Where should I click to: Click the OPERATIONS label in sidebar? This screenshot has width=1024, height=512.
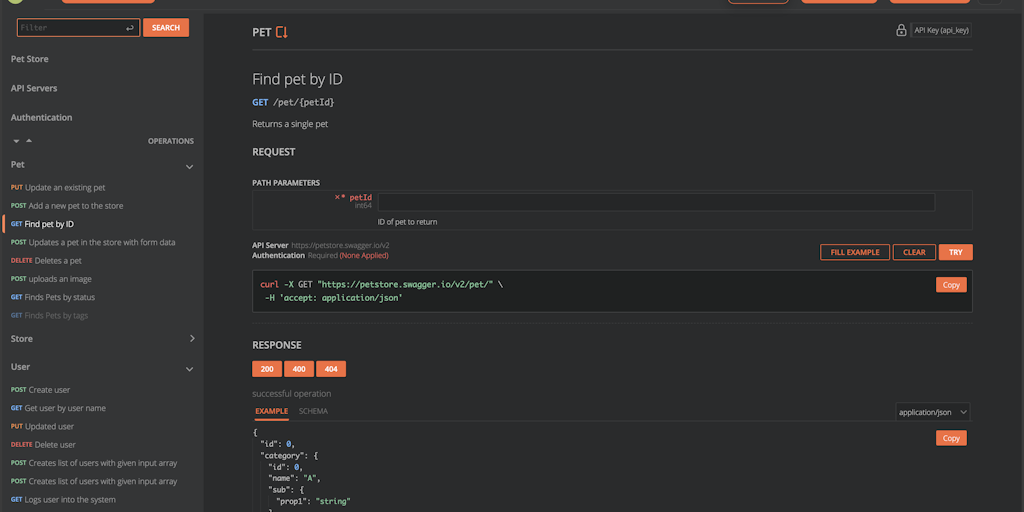coord(171,141)
